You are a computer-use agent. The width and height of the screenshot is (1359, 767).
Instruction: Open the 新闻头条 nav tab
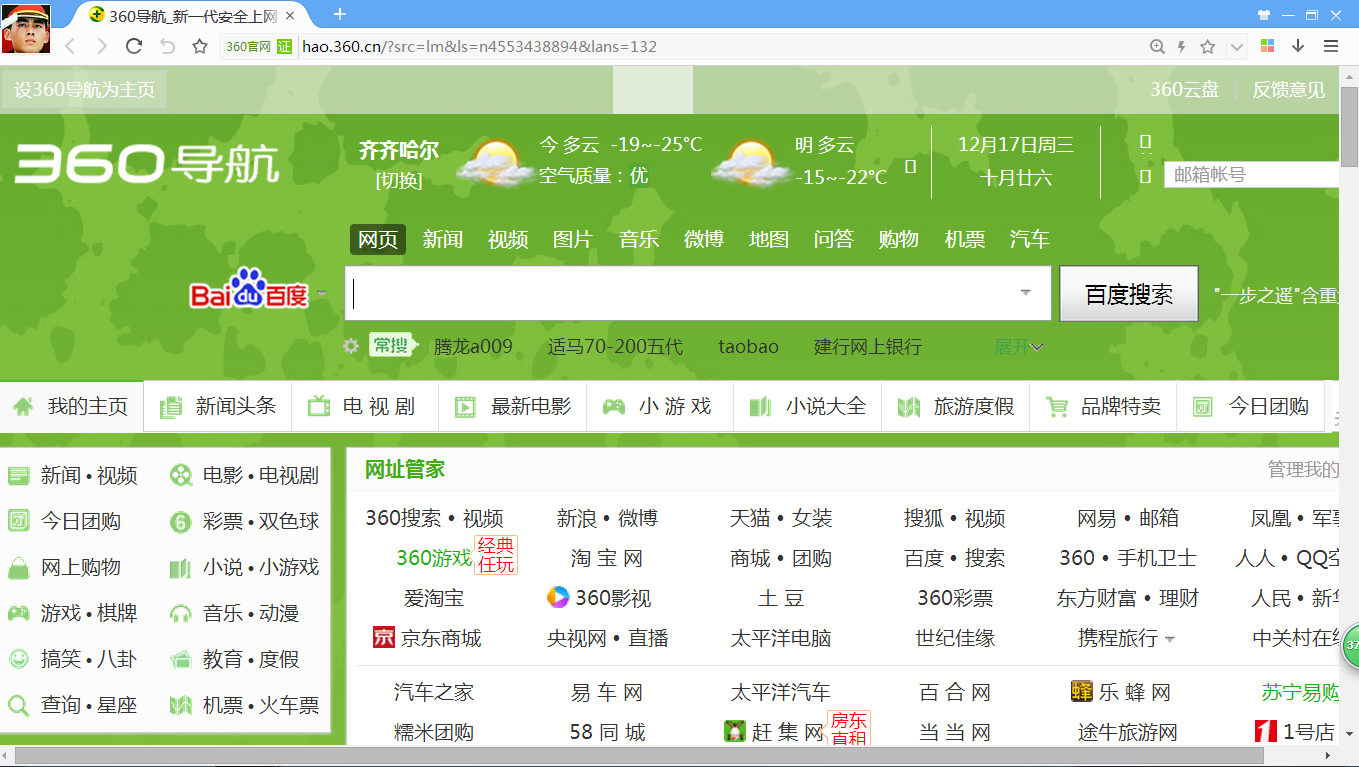point(218,406)
